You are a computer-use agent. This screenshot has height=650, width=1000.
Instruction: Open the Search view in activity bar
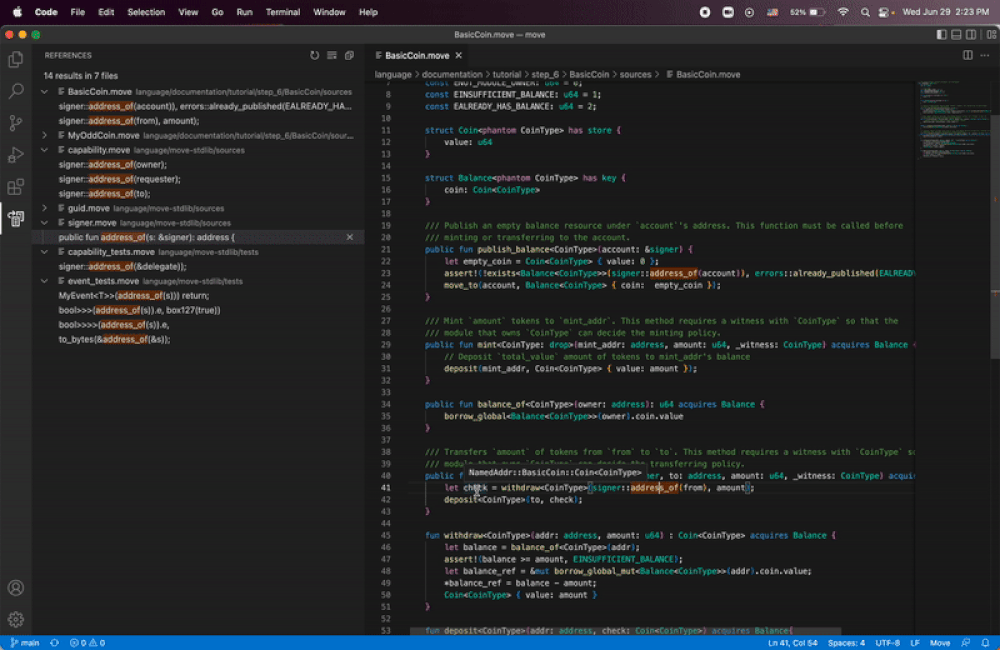point(16,91)
